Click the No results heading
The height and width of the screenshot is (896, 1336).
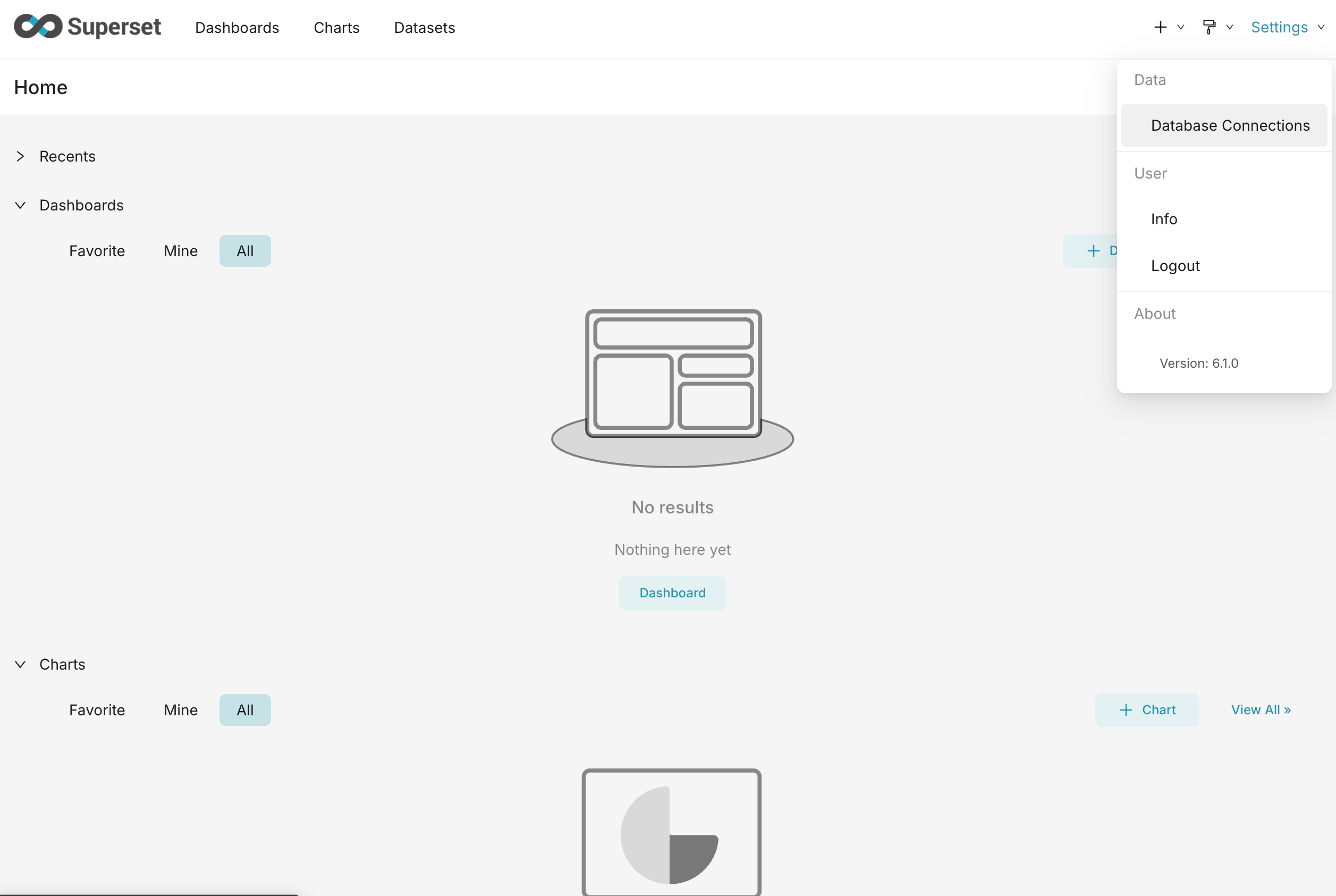[x=673, y=508]
